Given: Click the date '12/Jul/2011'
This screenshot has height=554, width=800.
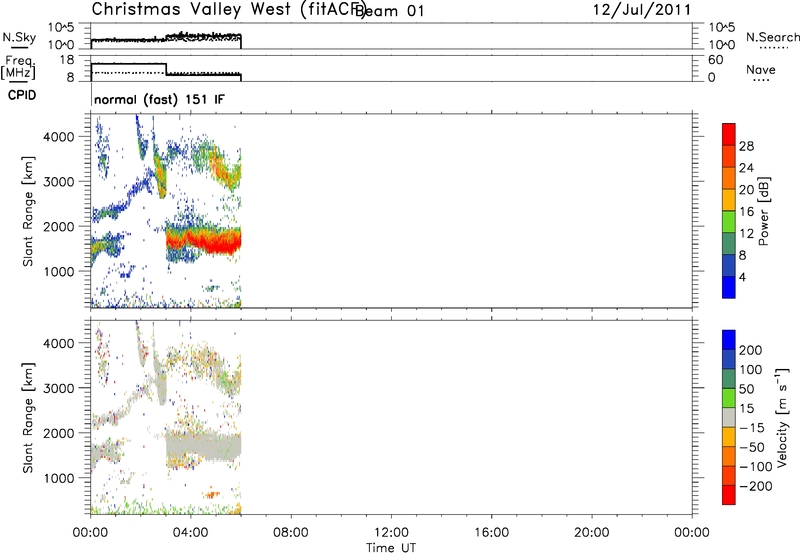Looking at the screenshot, I should 642,10.
